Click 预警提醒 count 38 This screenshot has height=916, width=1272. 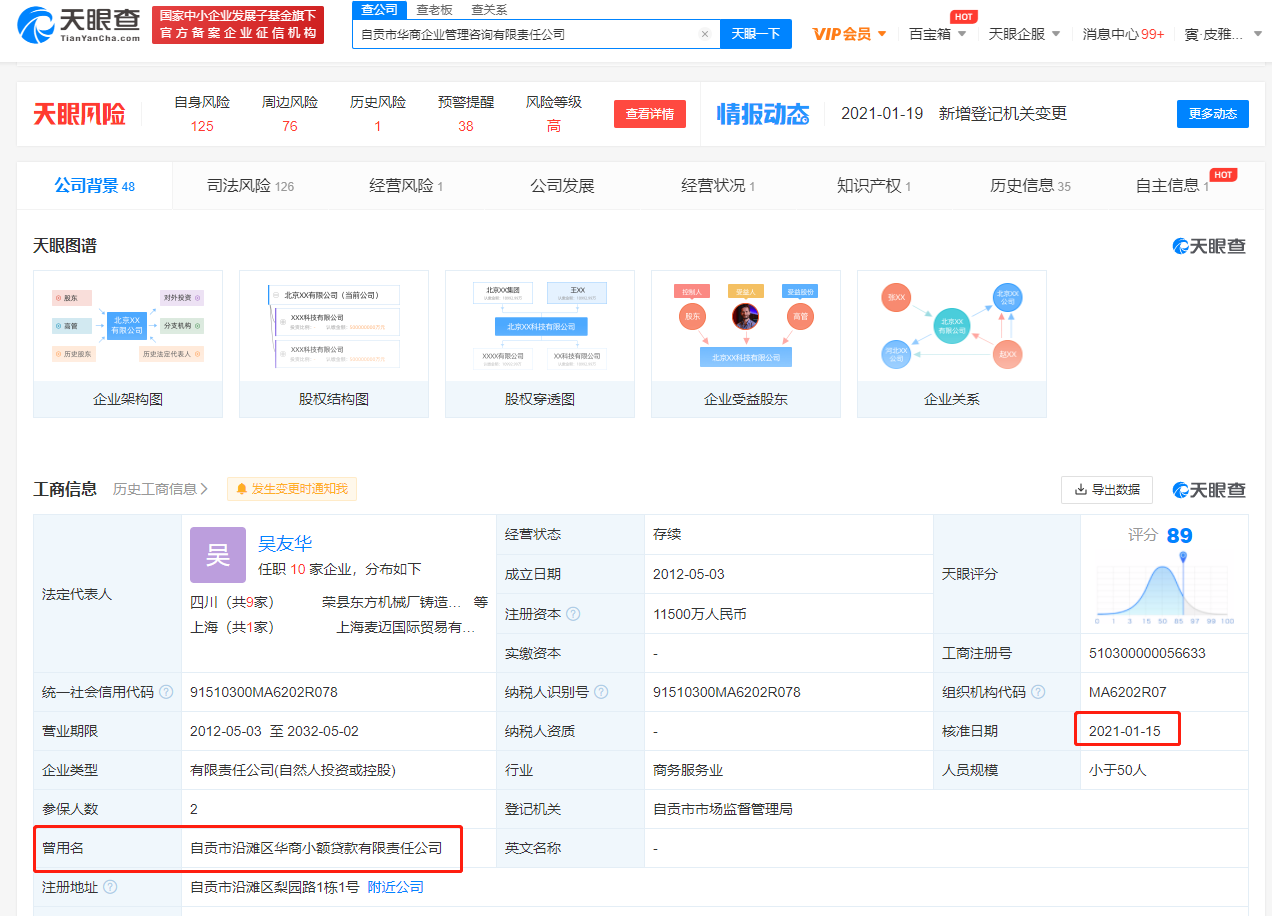(x=466, y=126)
